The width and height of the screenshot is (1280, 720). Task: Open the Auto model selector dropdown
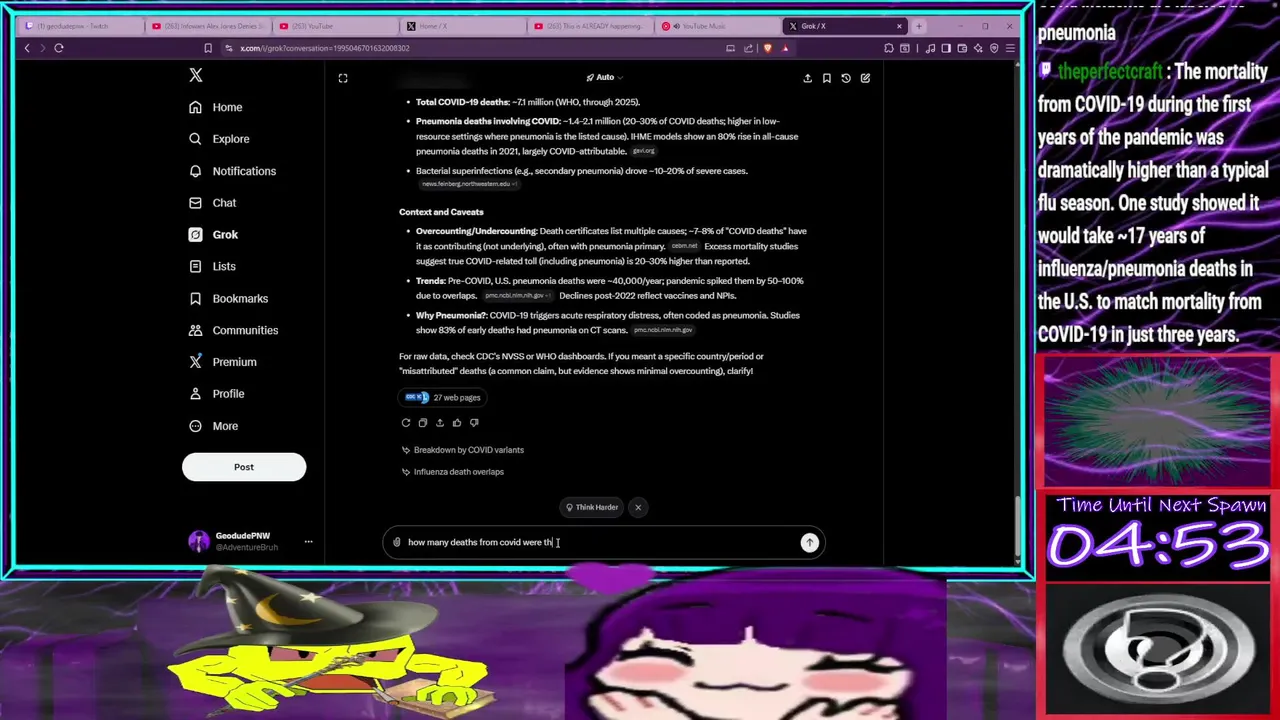(x=605, y=77)
